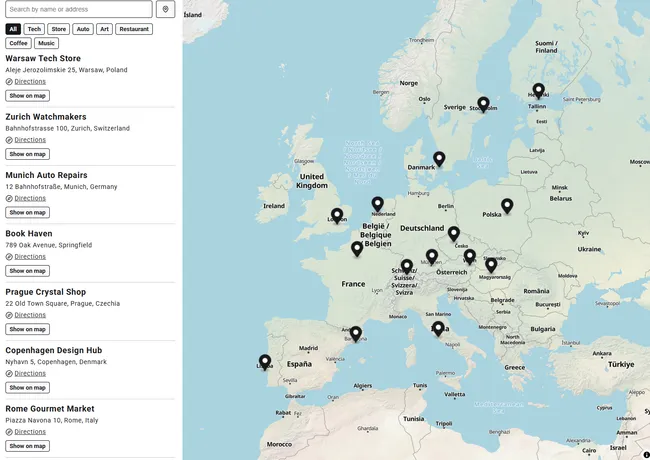Click the Prague Crystal Shop heading
This screenshot has width=650, height=460.
46,292
